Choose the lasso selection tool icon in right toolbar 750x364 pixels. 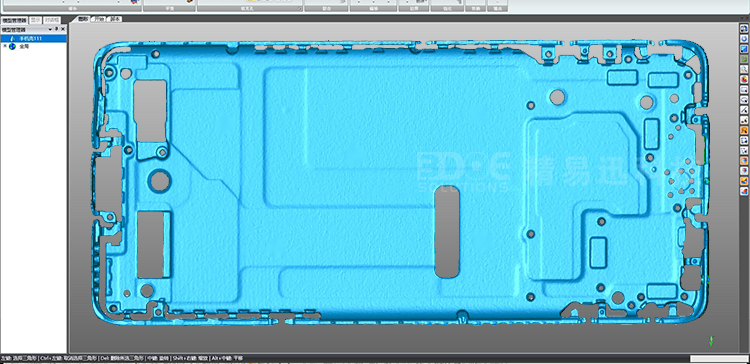pos(744,99)
